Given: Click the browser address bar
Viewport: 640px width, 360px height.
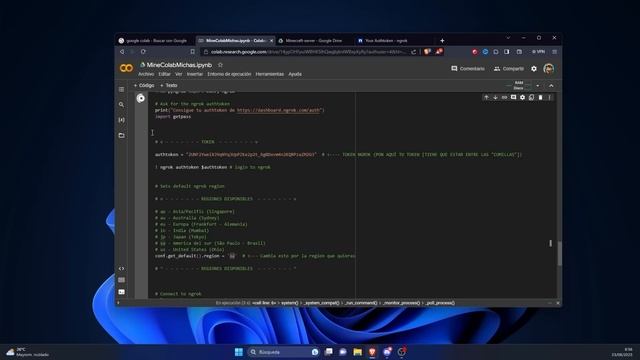Looking at the screenshot, I should (x=308, y=52).
